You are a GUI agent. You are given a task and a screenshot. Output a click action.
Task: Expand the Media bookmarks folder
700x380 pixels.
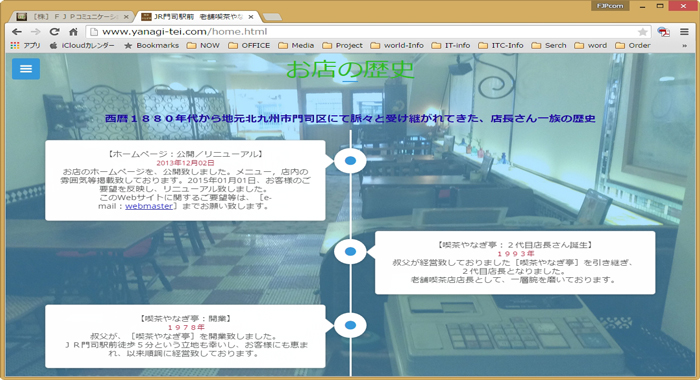pyautogui.click(x=296, y=45)
